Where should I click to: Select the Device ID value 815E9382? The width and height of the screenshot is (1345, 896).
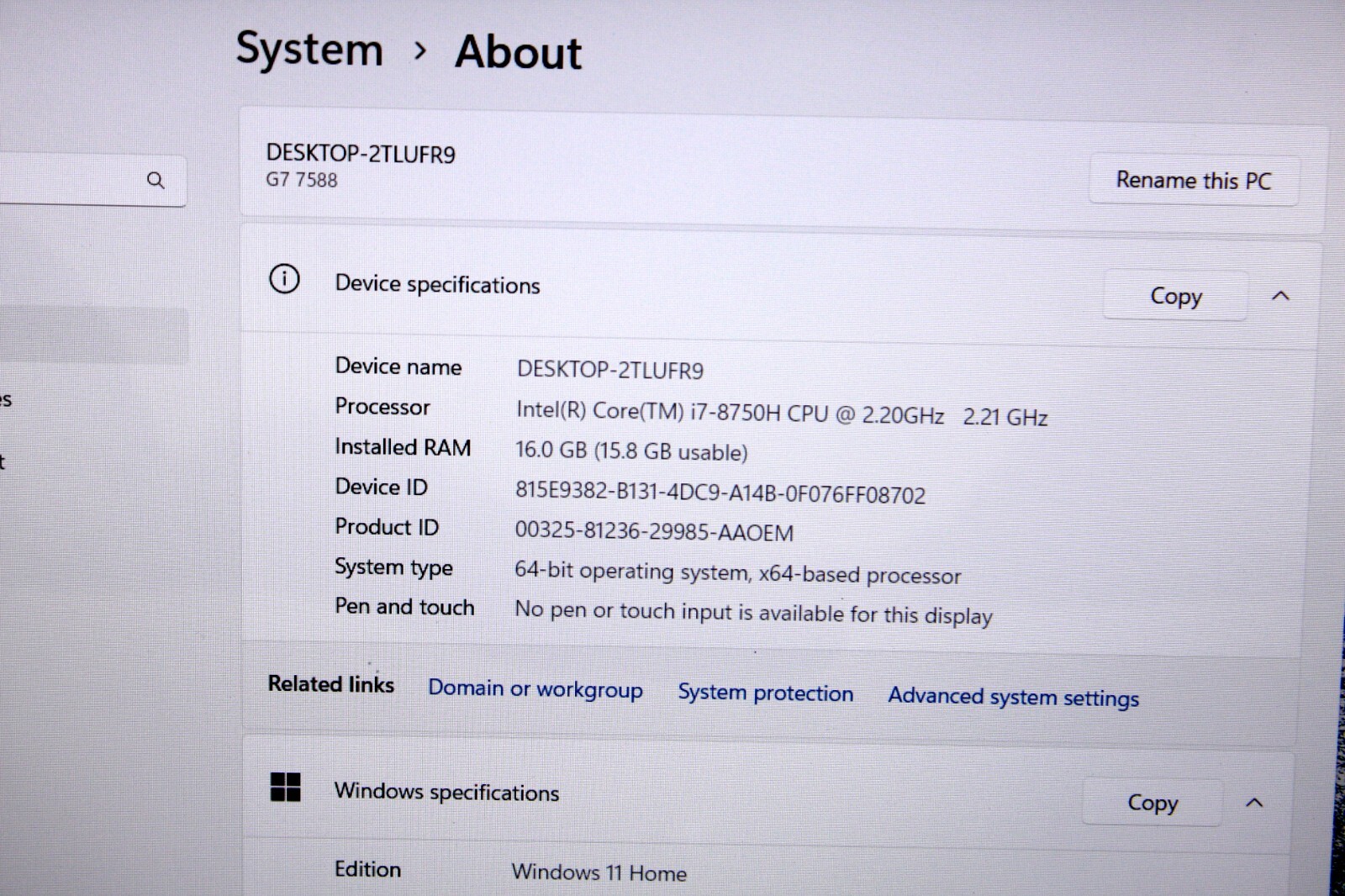pos(720,493)
